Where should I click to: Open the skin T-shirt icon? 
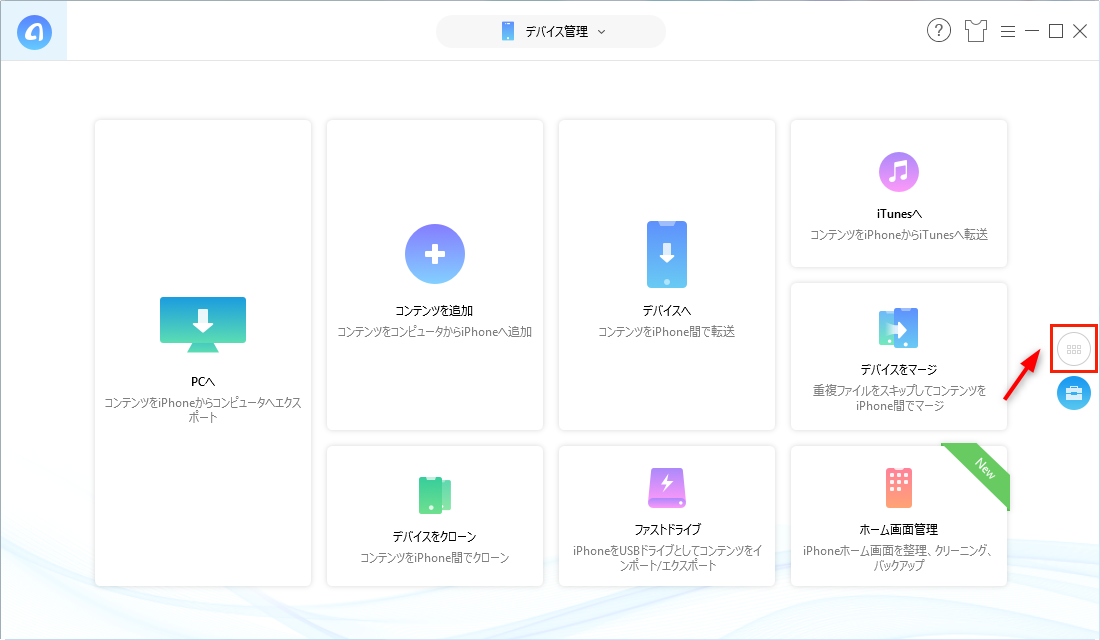[975, 31]
